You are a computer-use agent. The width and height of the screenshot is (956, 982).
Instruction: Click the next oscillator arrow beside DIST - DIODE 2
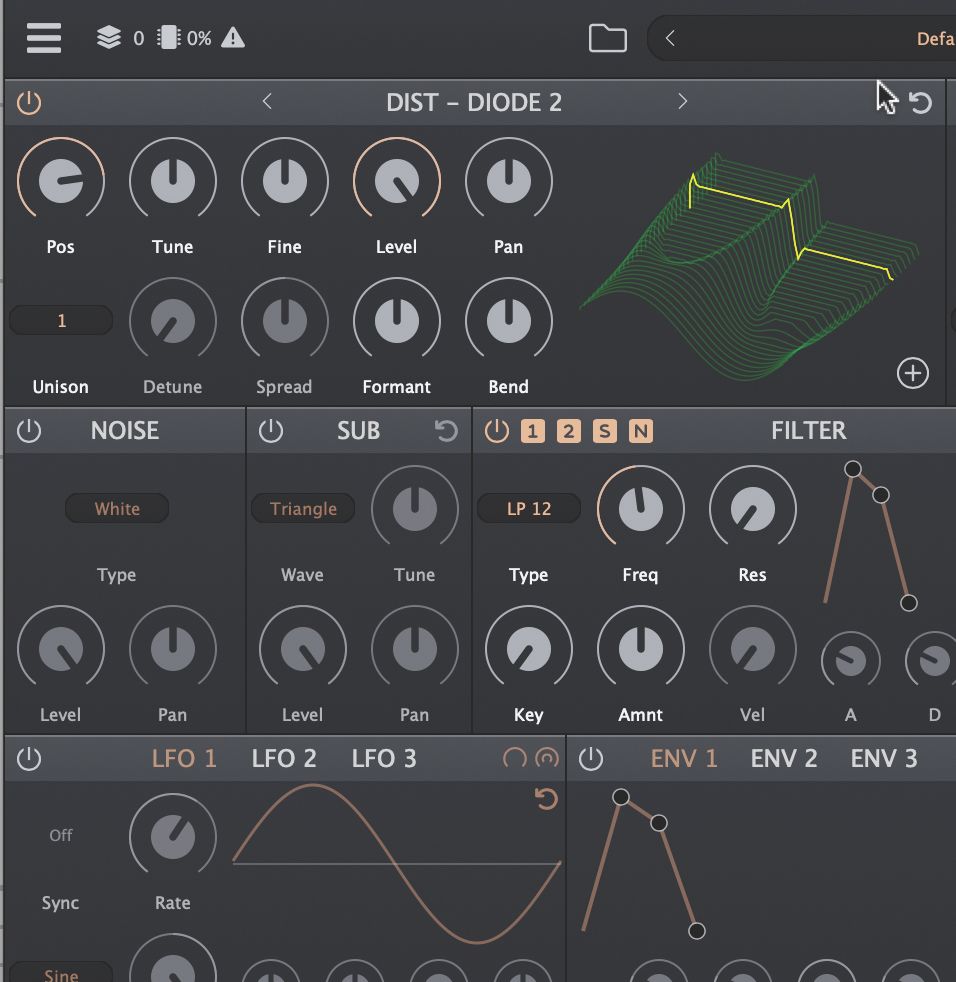[683, 102]
